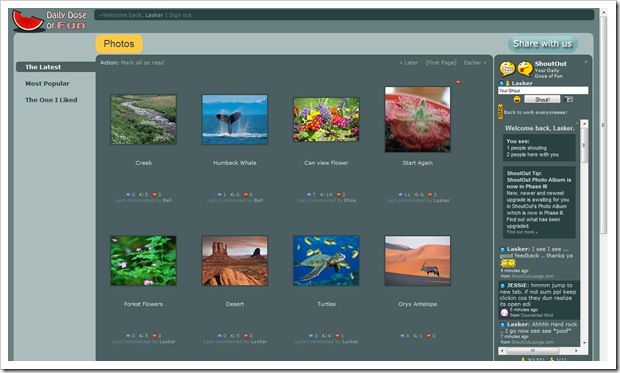
Task: Click the Share with us button
Action: click(542, 44)
